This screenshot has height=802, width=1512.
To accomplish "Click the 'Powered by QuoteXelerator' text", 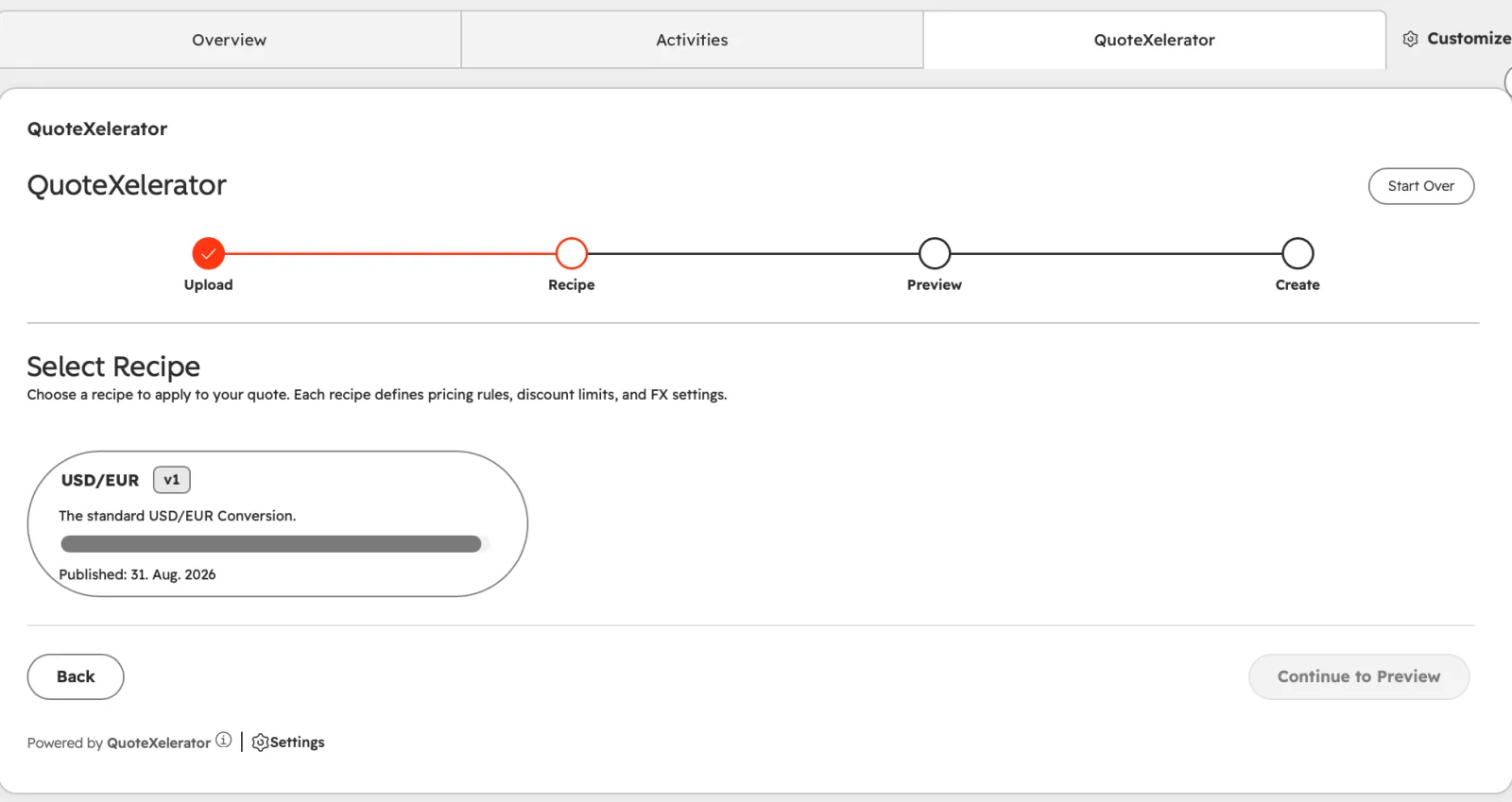I will [119, 742].
